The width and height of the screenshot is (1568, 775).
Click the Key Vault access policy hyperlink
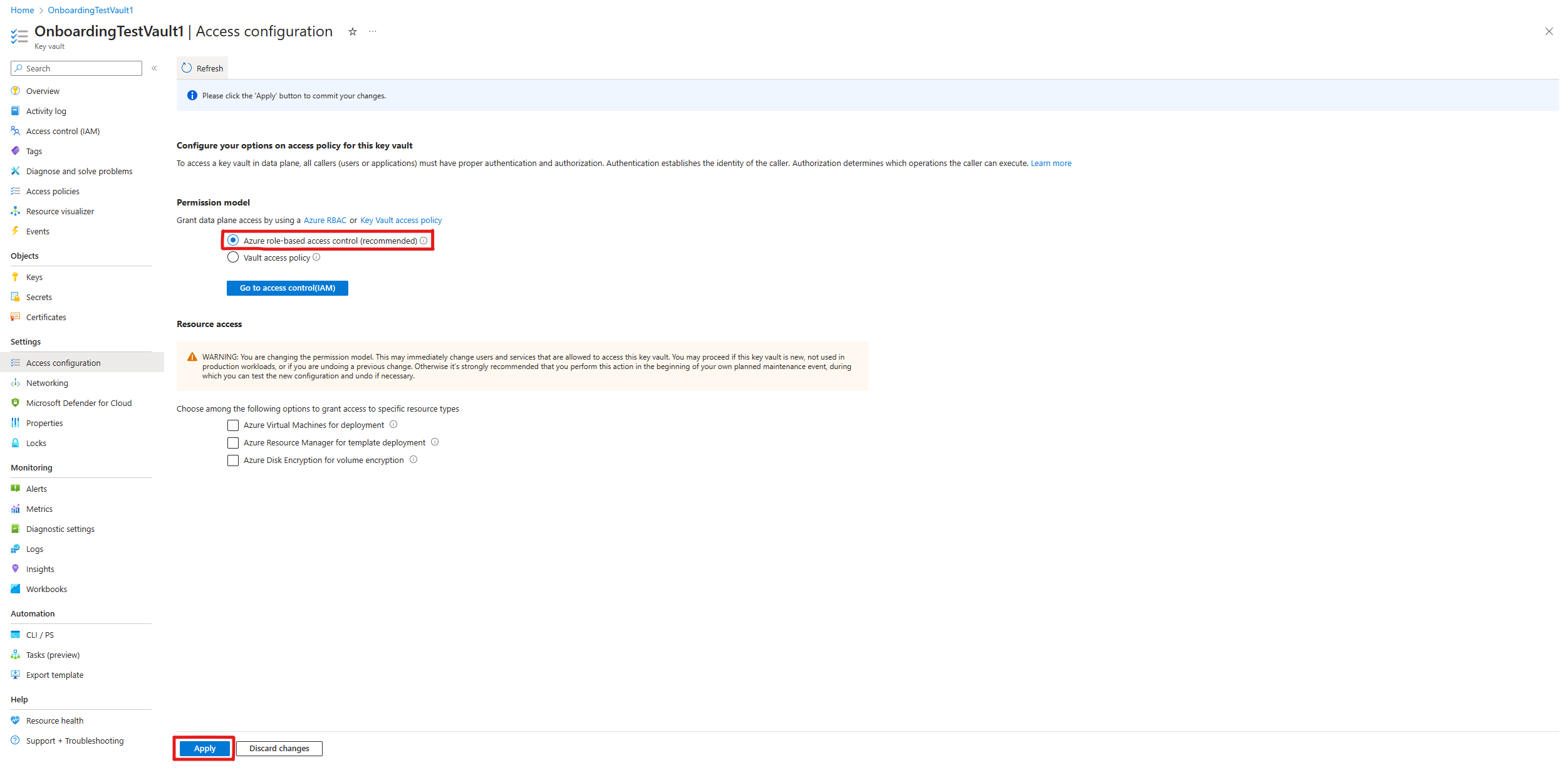tap(400, 220)
